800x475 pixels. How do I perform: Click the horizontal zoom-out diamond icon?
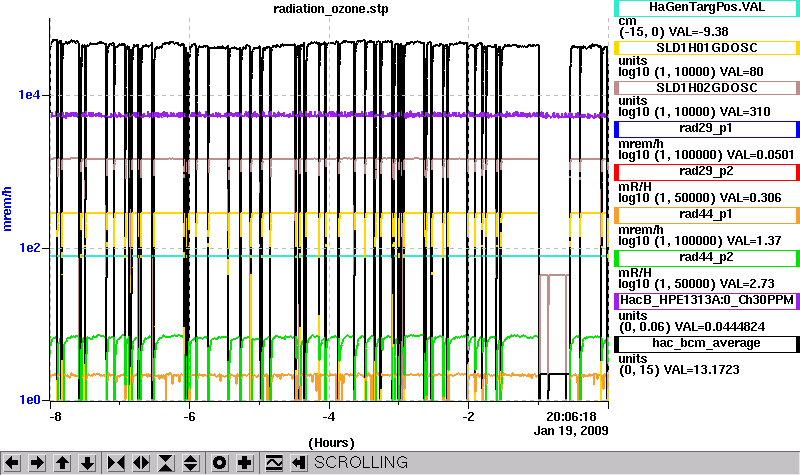coord(141,463)
